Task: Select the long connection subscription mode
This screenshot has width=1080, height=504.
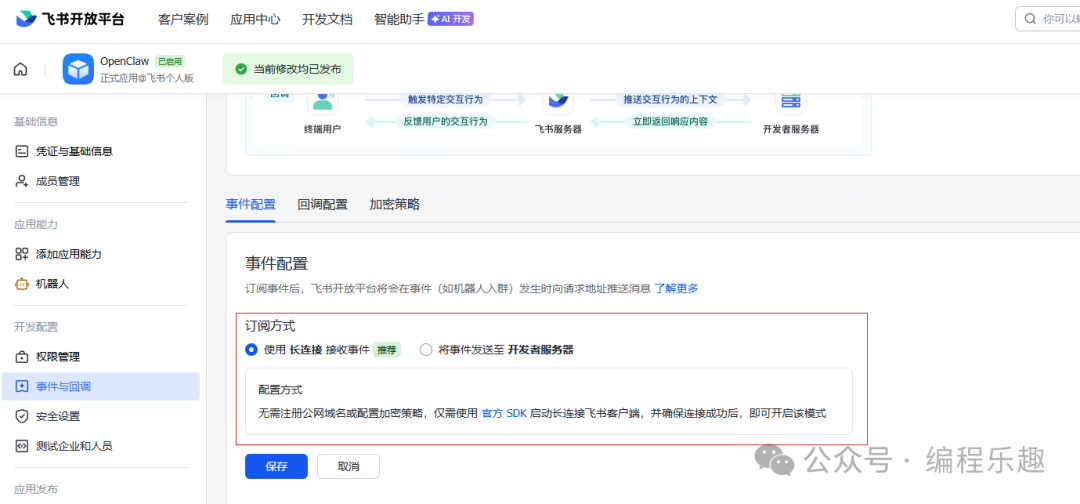Action: pyautogui.click(x=251, y=350)
